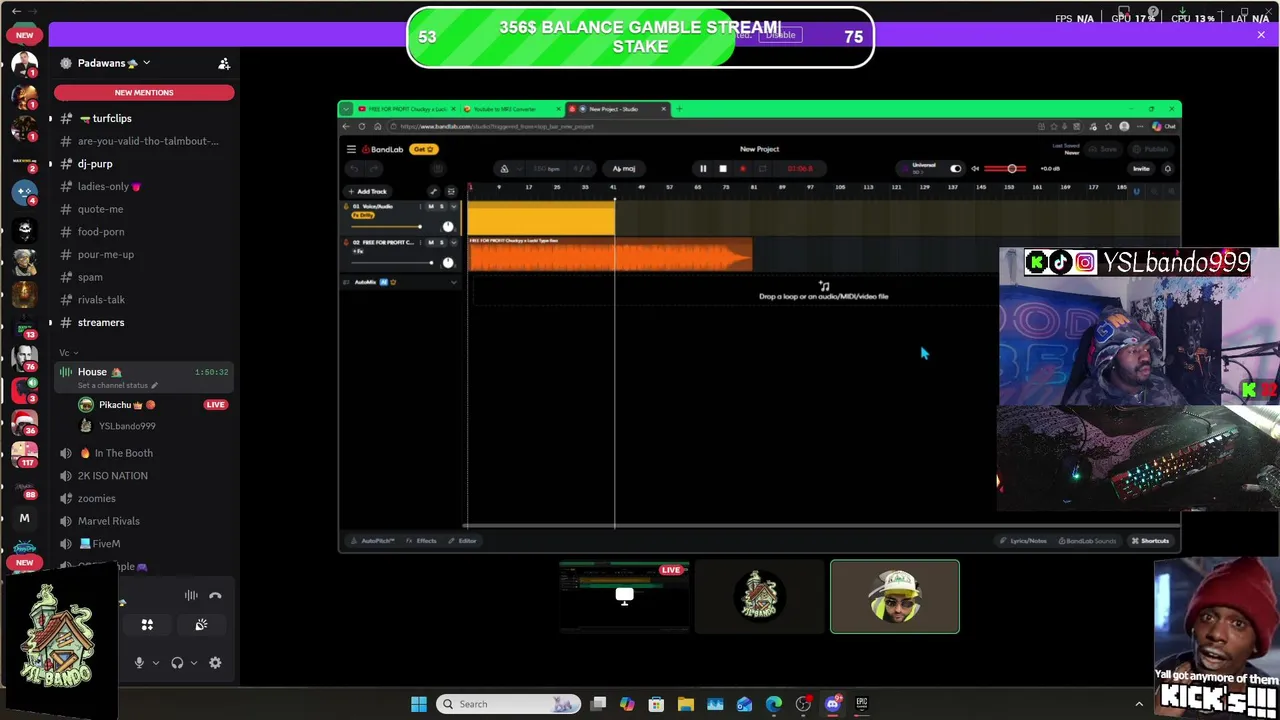The image size is (1280, 720).
Task: Show hidden system tray icons
Action: coord(1138,704)
